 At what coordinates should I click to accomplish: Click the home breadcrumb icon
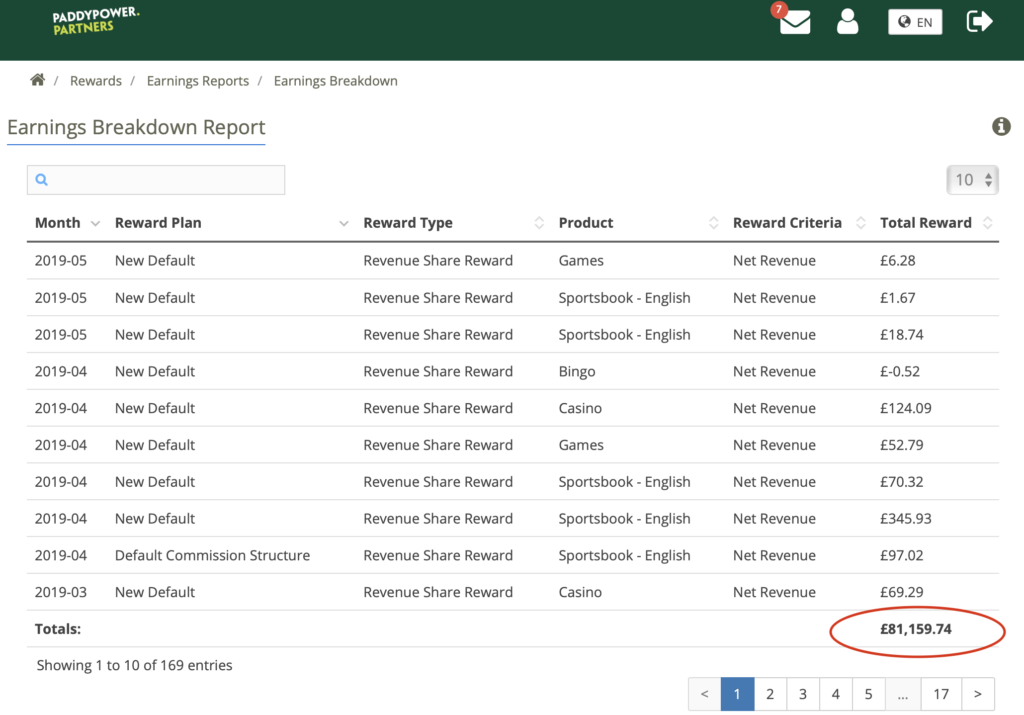[x=37, y=80]
